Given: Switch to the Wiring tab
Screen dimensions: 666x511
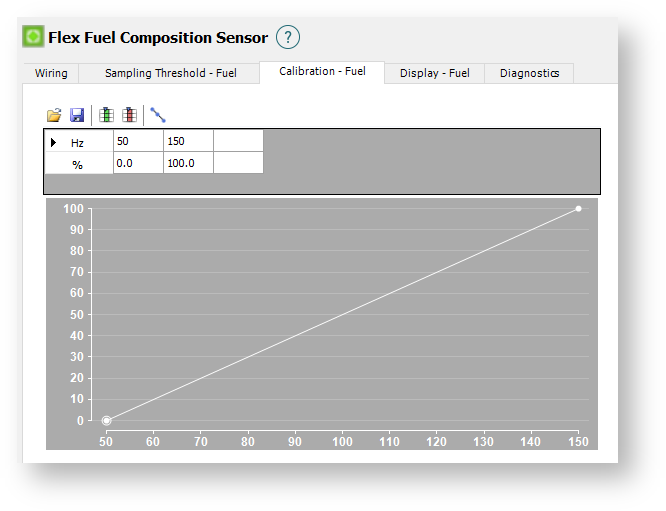Looking at the screenshot, I should [51, 73].
